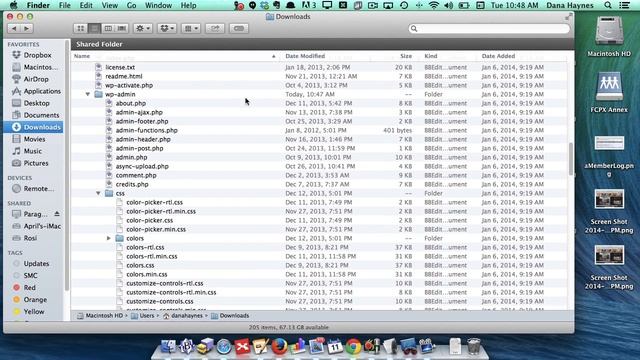Sort by the Date Added column header
640x360 pixels.
(x=498, y=56)
